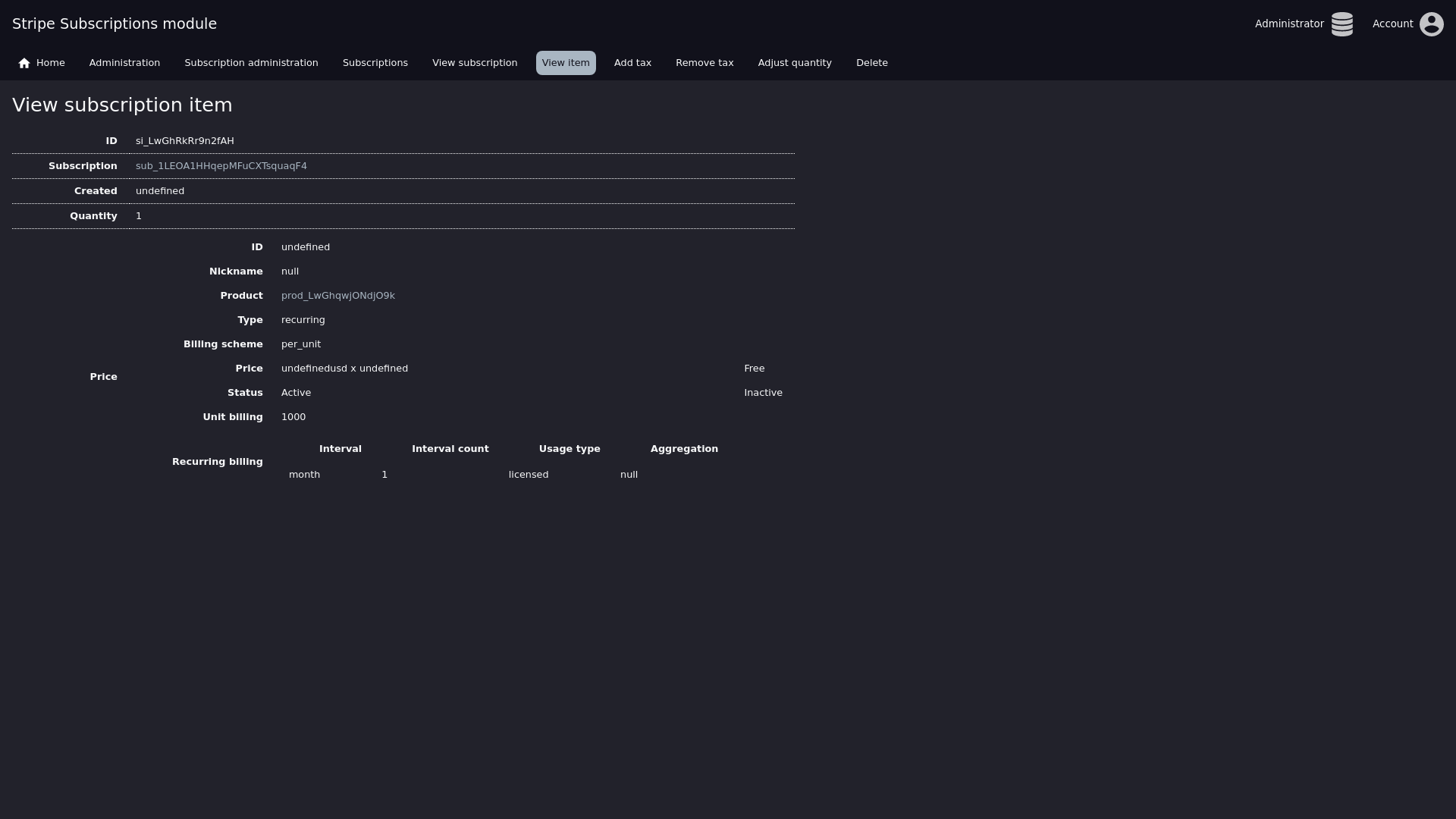Click Add tax in navigation bar
The width and height of the screenshot is (1456, 819).
(x=632, y=63)
